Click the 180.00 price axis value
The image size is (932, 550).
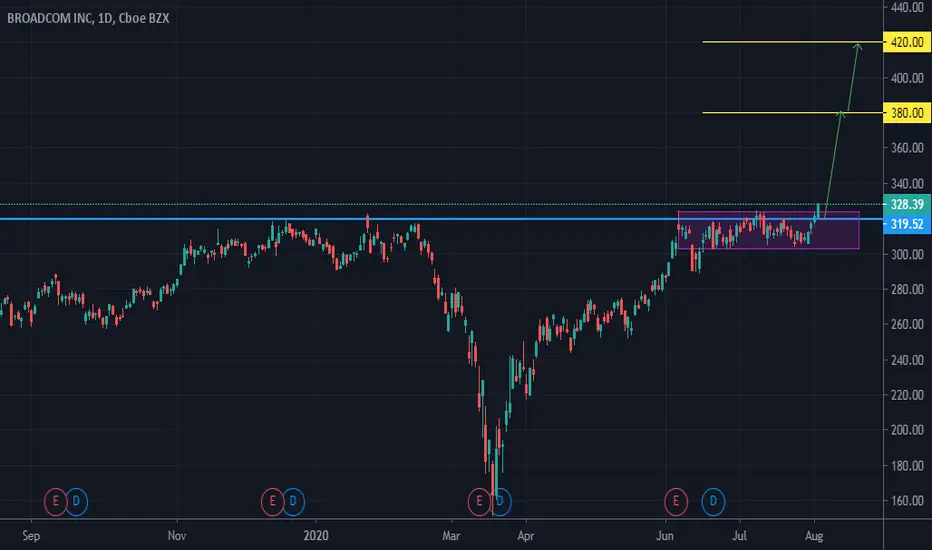(x=907, y=466)
